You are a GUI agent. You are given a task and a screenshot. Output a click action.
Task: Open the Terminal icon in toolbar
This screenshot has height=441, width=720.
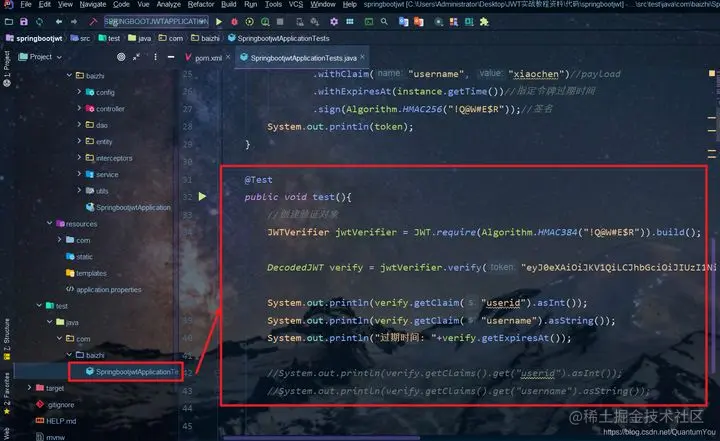369,22
